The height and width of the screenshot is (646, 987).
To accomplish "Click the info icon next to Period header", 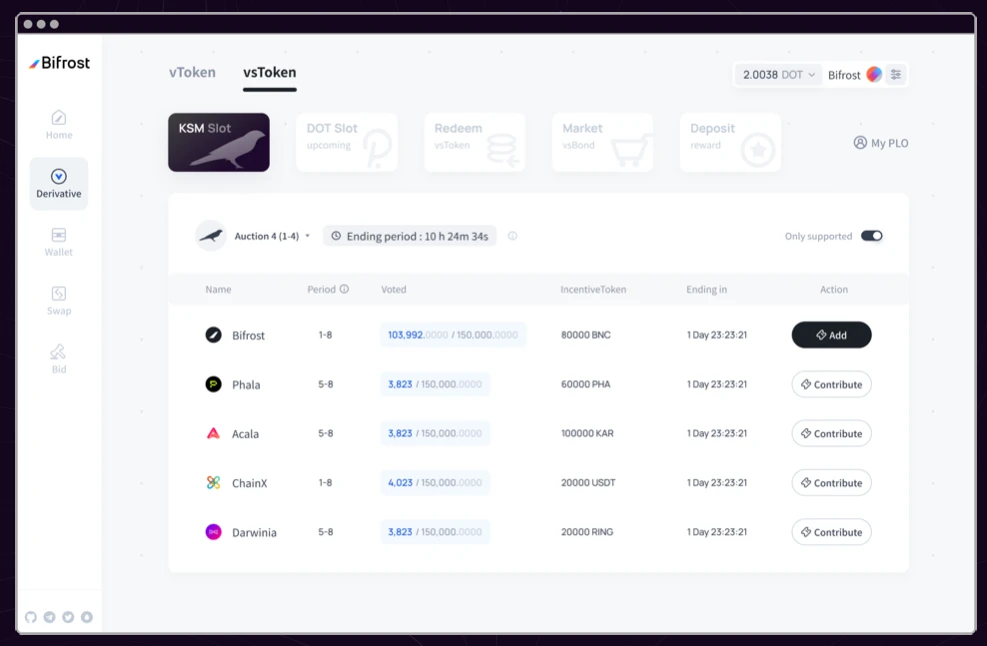I will pyautogui.click(x=344, y=289).
